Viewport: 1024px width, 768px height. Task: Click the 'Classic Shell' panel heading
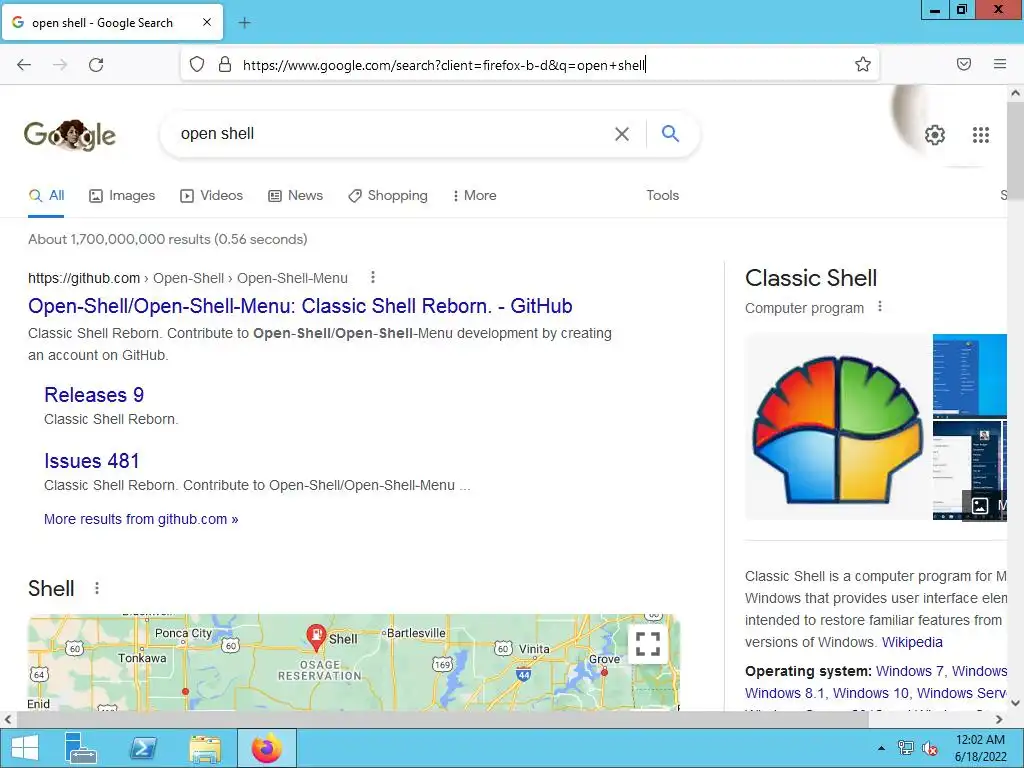pos(811,278)
